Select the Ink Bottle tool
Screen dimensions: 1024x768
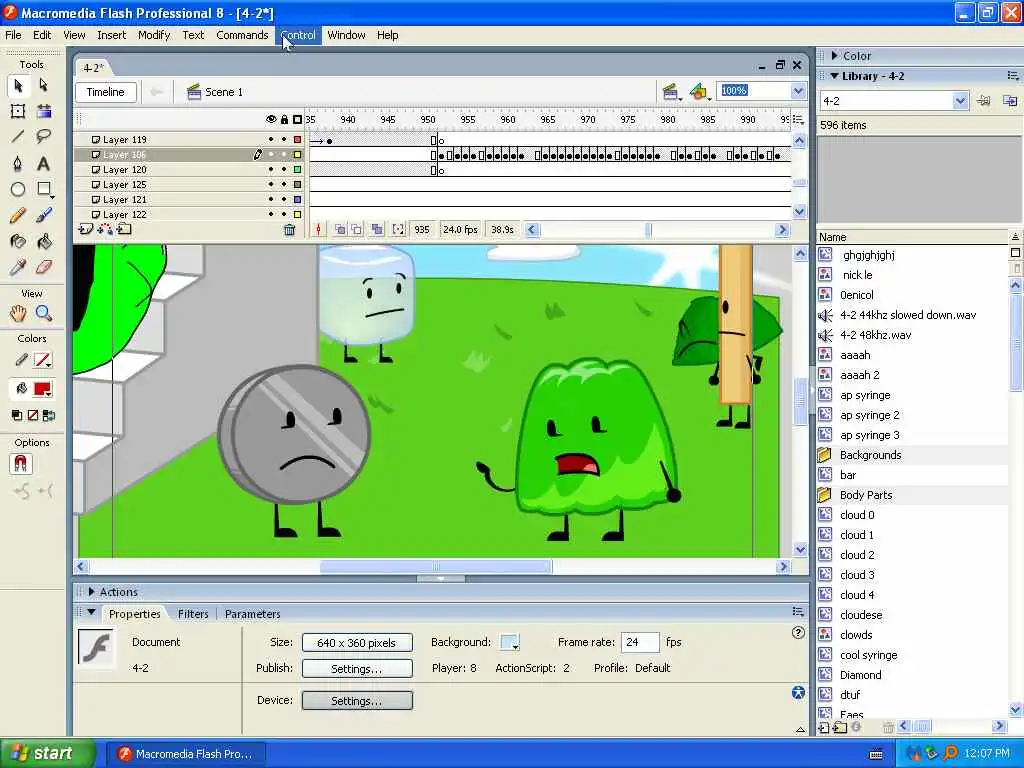tap(18, 242)
